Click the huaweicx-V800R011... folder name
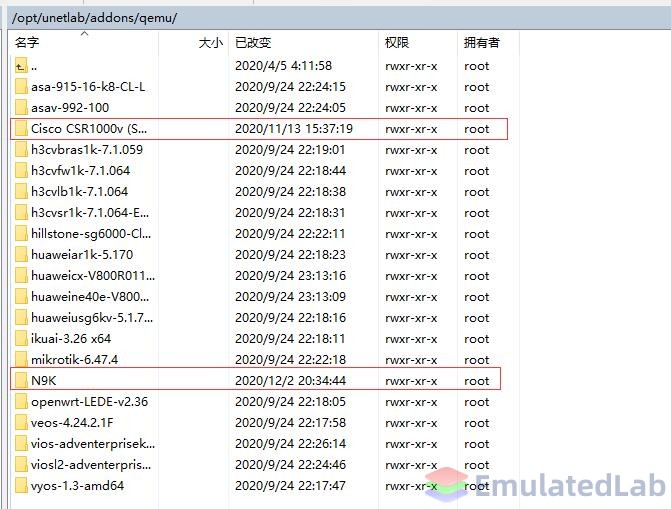Screen dimensions: 671x509 click(x=93, y=276)
